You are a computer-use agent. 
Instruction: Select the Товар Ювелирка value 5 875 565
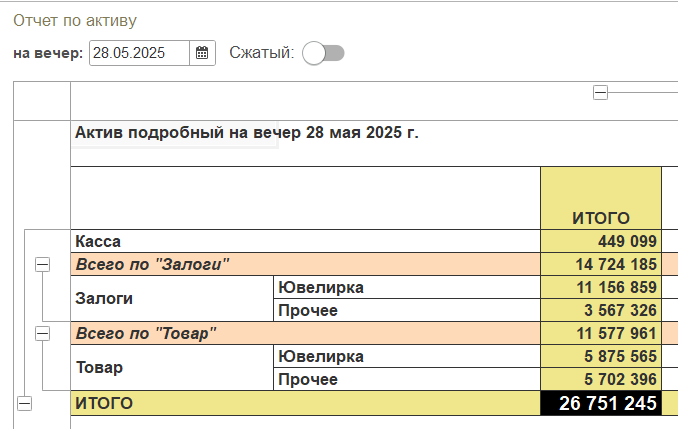tap(601, 356)
